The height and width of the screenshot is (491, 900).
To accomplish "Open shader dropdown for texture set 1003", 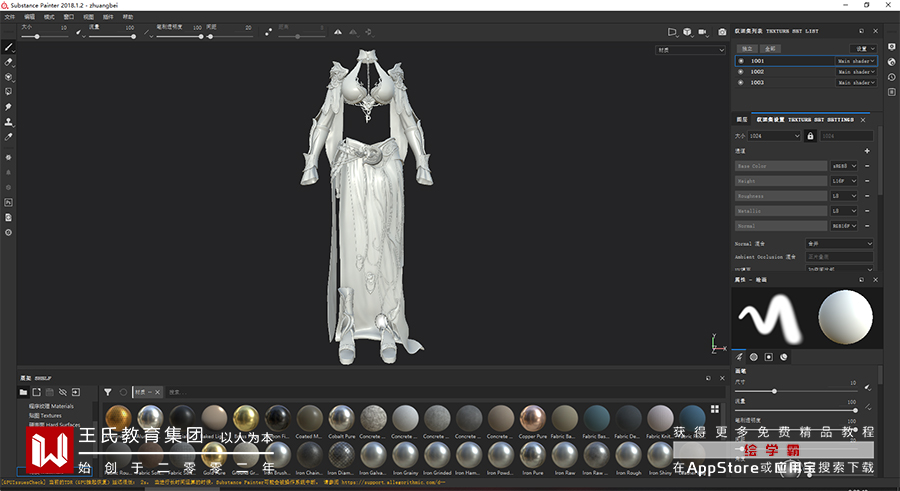I will 856,83.
